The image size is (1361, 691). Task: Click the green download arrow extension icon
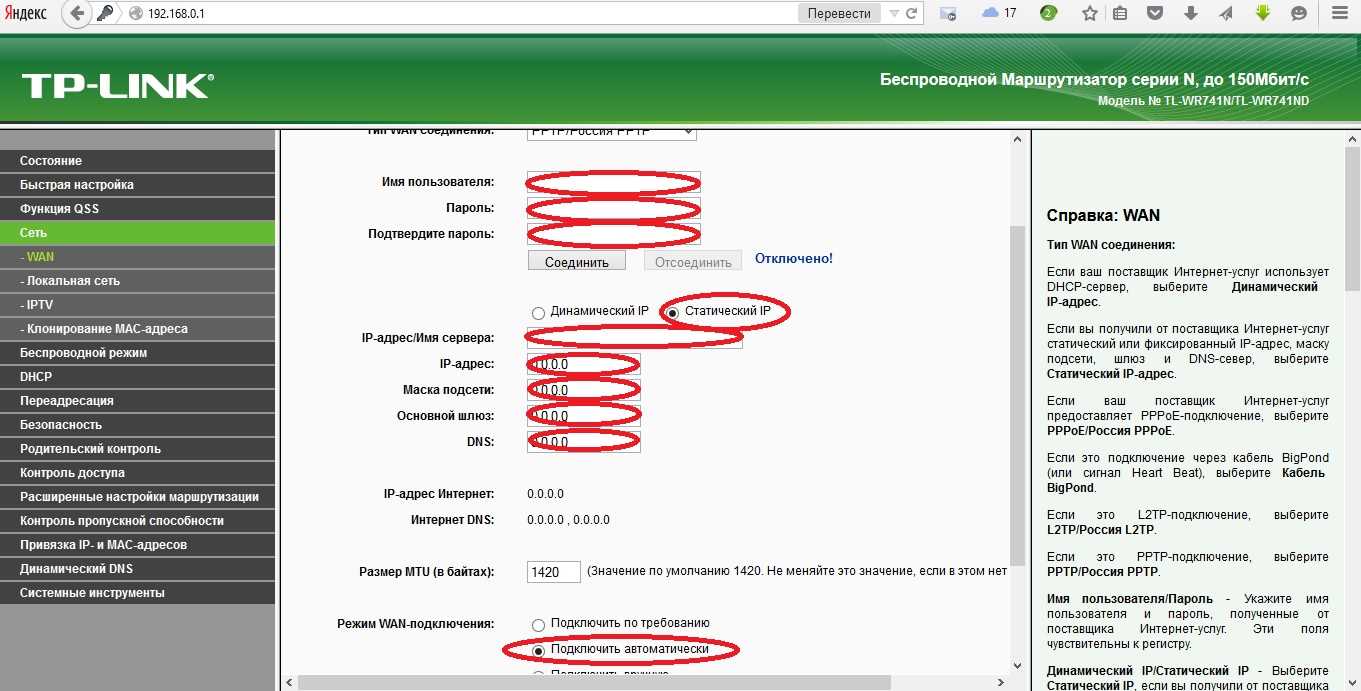[x=1262, y=13]
